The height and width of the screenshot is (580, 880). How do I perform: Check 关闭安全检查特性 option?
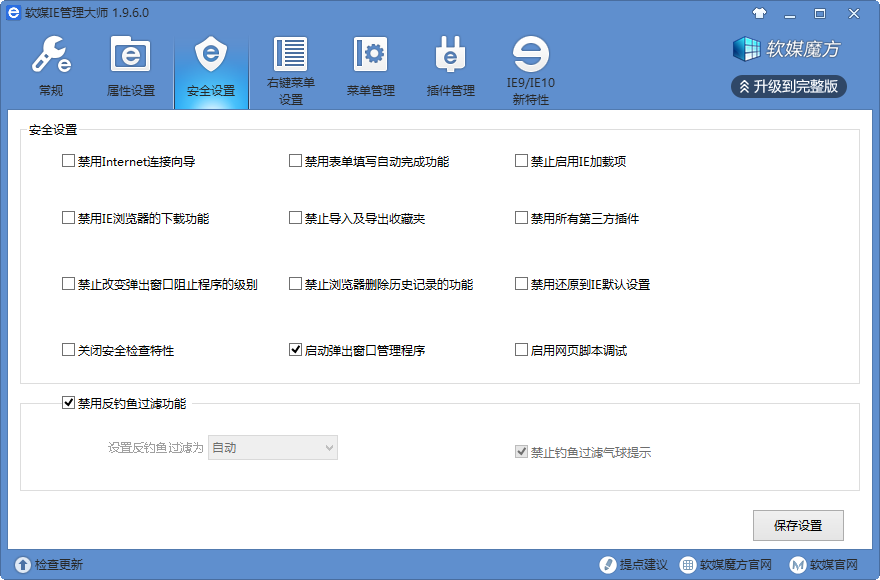tap(68, 350)
